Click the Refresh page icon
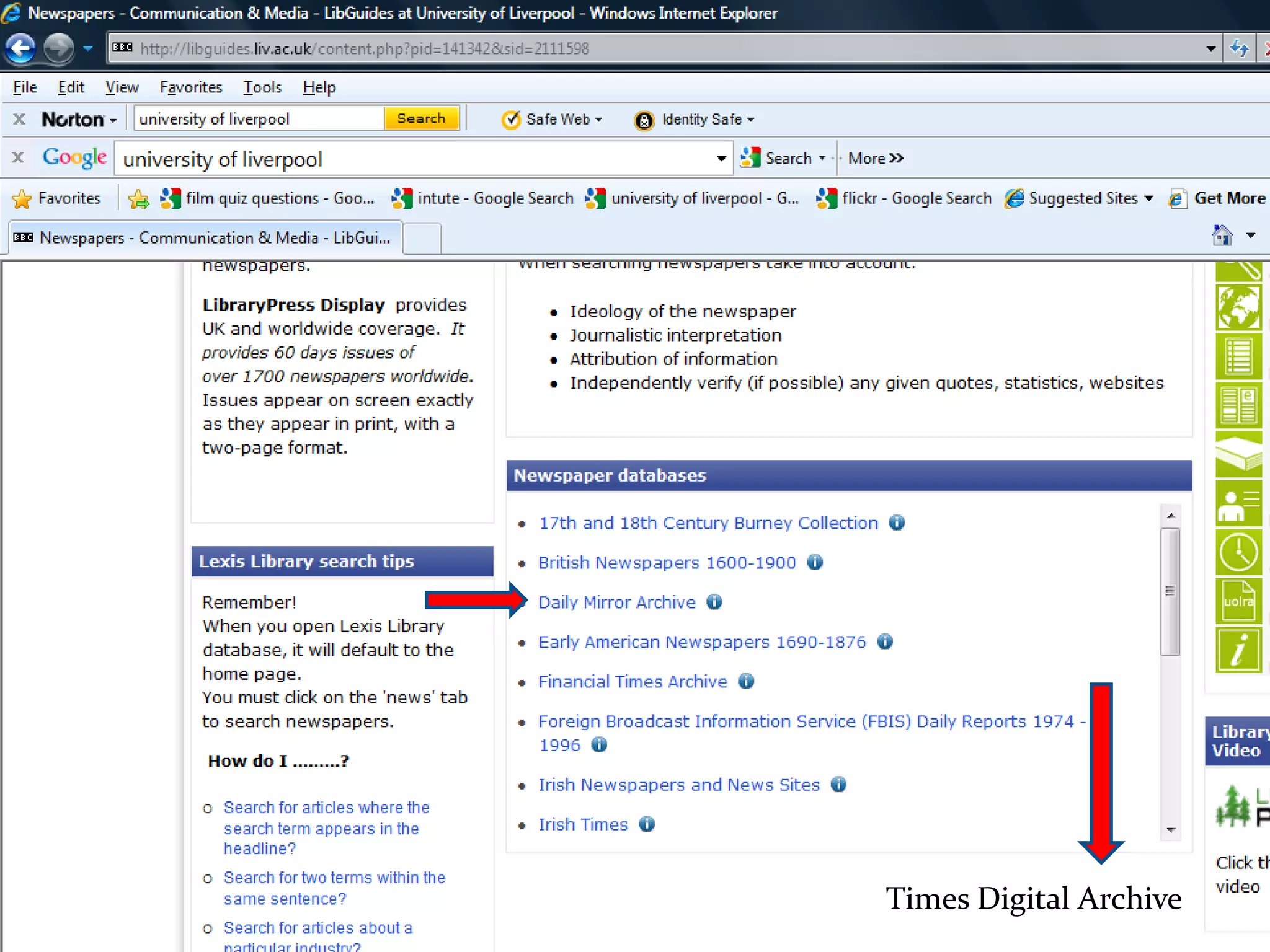Screen dimensions: 1270x952 [1239, 48]
